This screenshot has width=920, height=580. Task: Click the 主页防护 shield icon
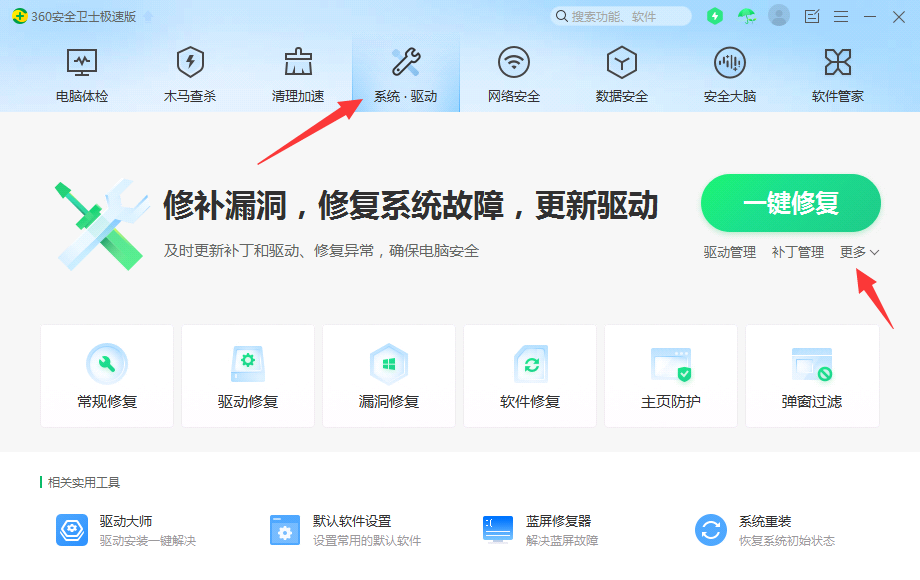pos(671,364)
